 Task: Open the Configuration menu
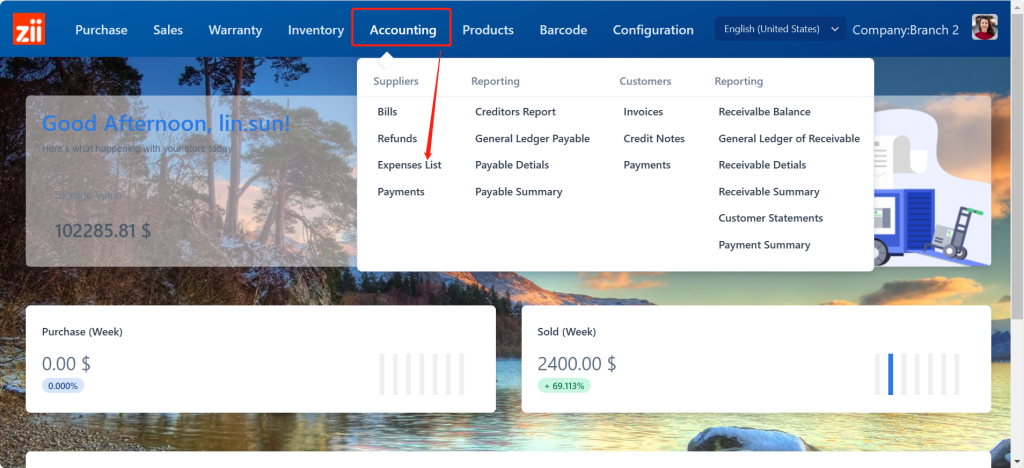653,30
